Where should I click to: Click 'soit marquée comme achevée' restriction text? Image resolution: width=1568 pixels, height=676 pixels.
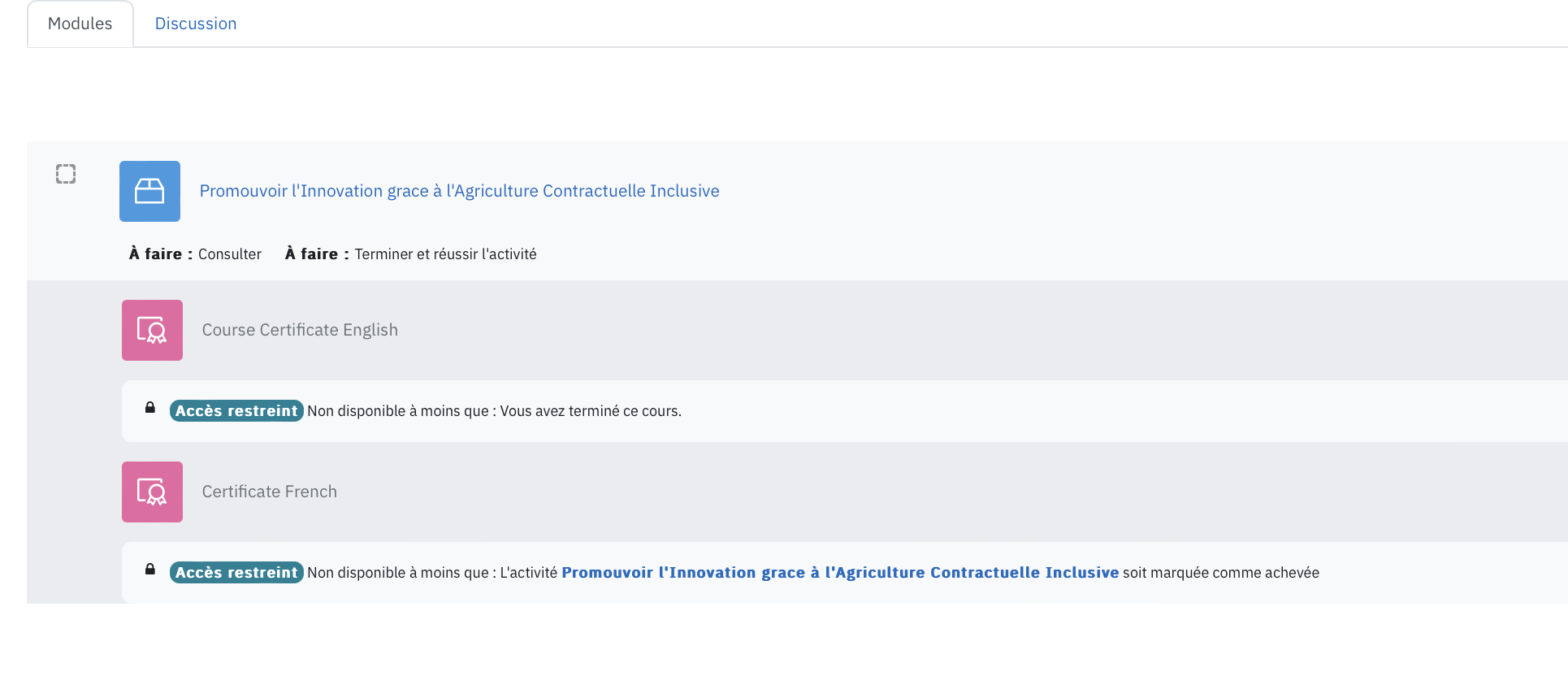tap(1220, 573)
